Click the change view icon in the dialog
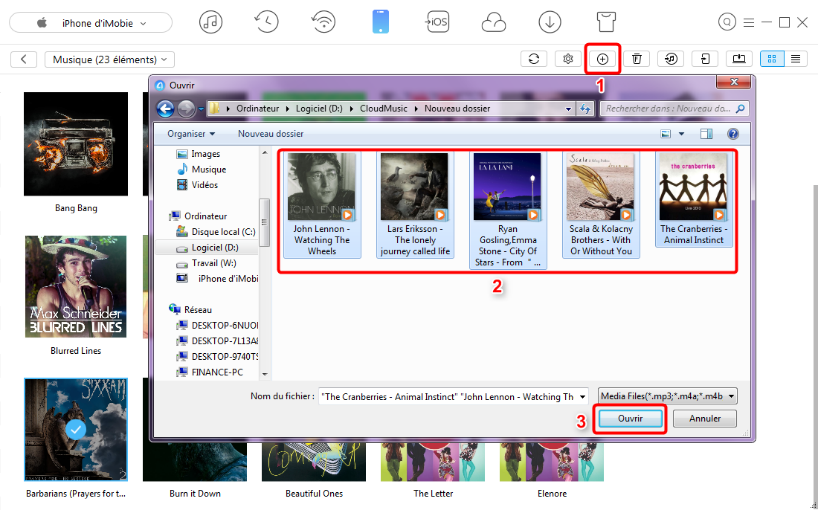 [666, 134]
